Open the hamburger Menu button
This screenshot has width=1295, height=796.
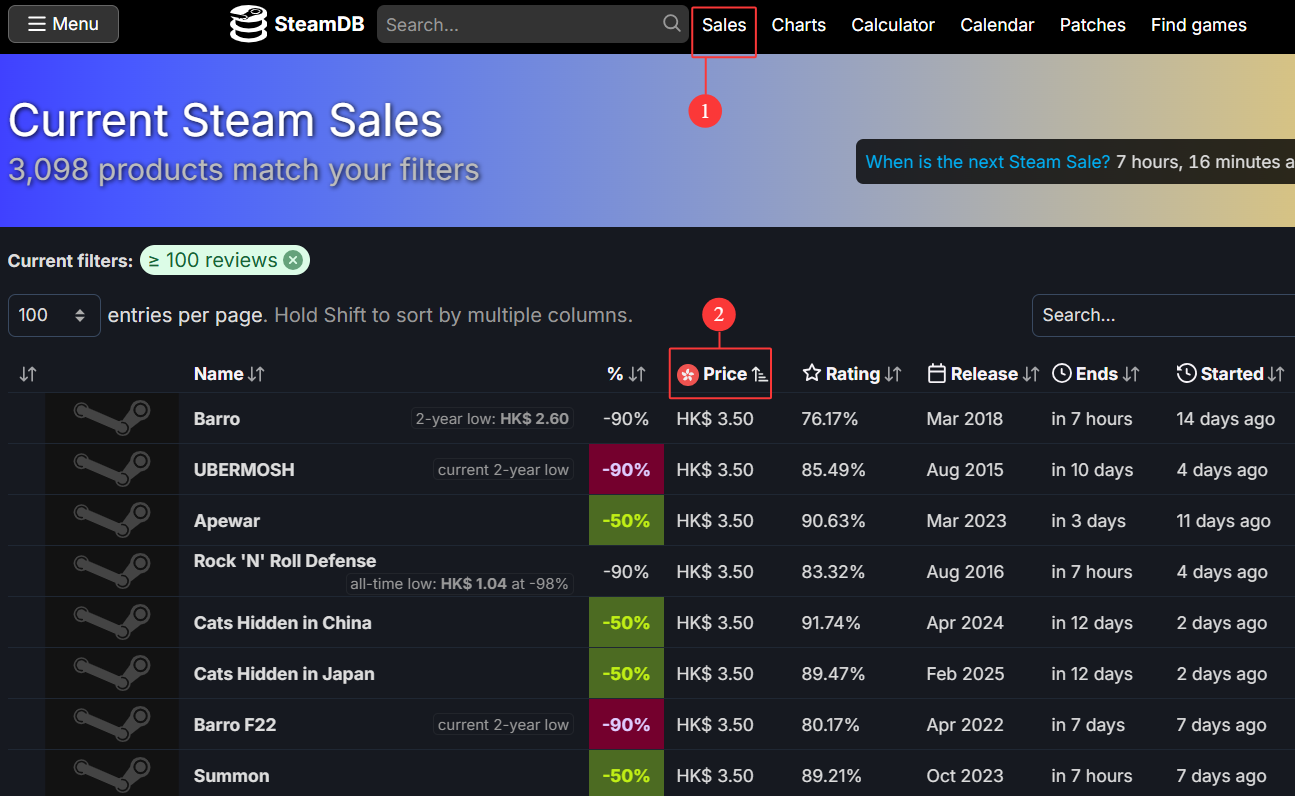[63, 24]
